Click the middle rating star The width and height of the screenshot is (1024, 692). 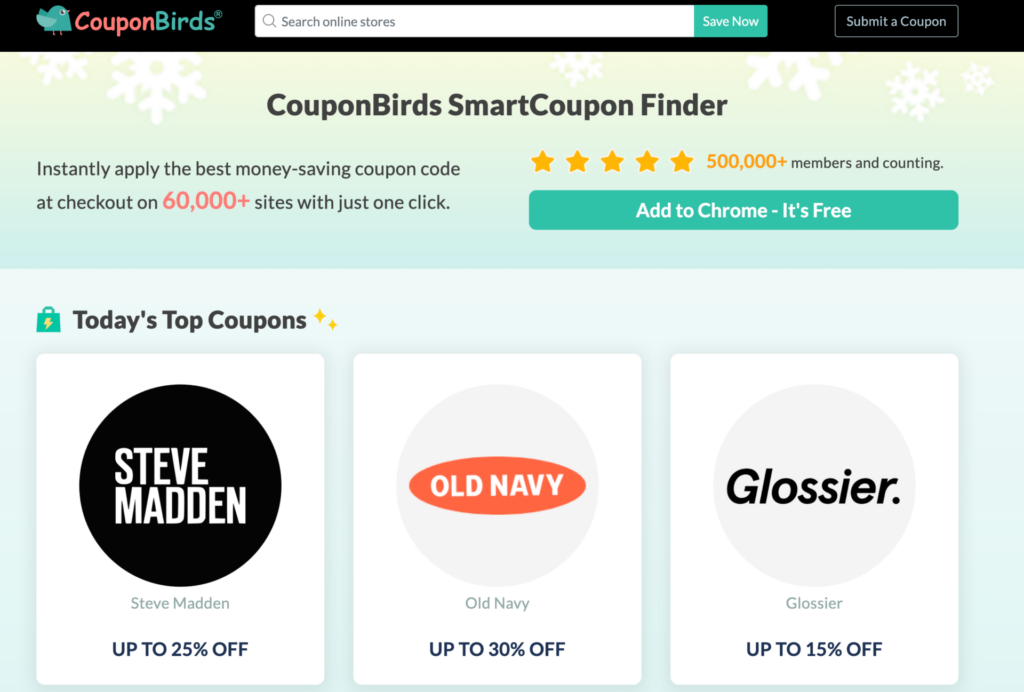click(612, 160)
